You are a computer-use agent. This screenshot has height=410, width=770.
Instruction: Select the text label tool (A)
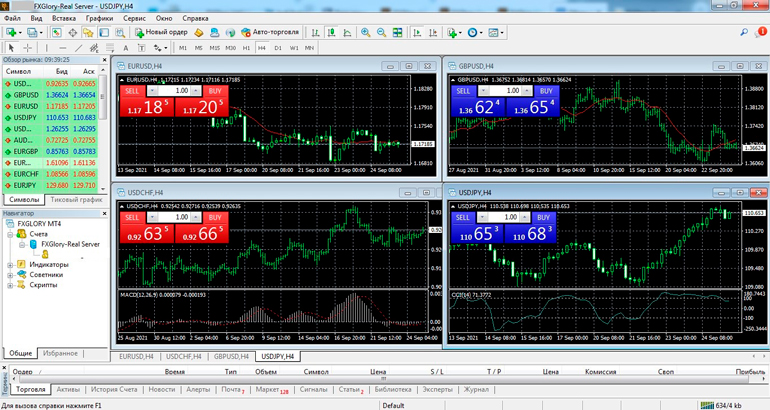[126, 48]
